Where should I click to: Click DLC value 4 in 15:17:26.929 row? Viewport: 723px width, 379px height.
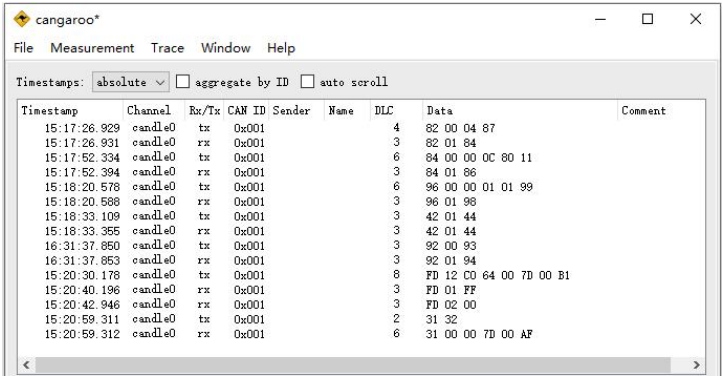(x=396, y=128)
